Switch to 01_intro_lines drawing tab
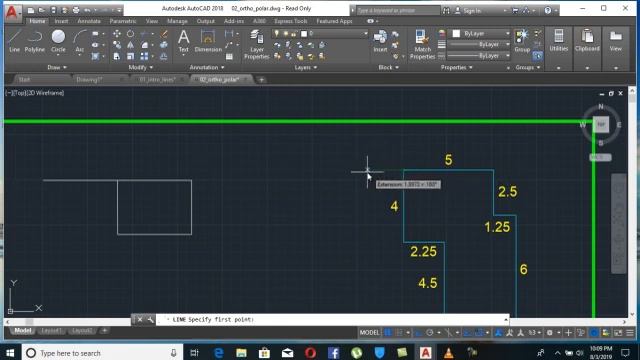Image resolution: width=640 pixels, height=360 pixels. (158, 80)
